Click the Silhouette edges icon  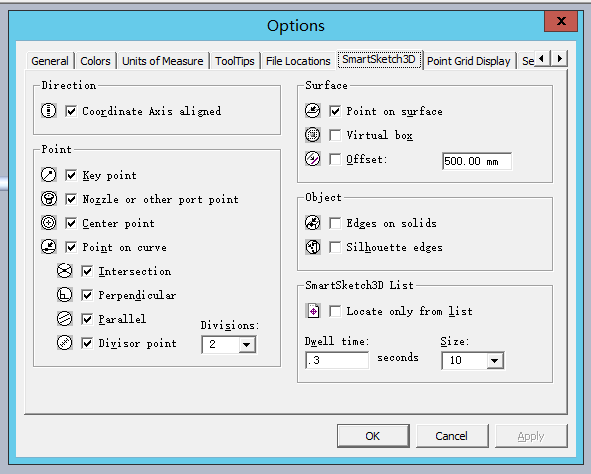point(312,247)
